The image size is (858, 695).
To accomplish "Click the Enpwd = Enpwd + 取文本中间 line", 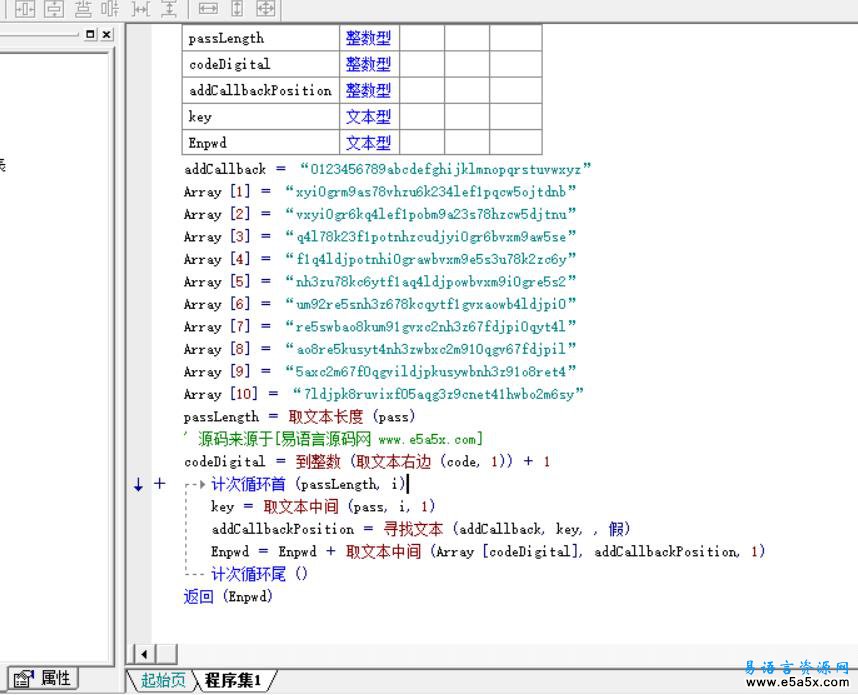I will point(488,551).
